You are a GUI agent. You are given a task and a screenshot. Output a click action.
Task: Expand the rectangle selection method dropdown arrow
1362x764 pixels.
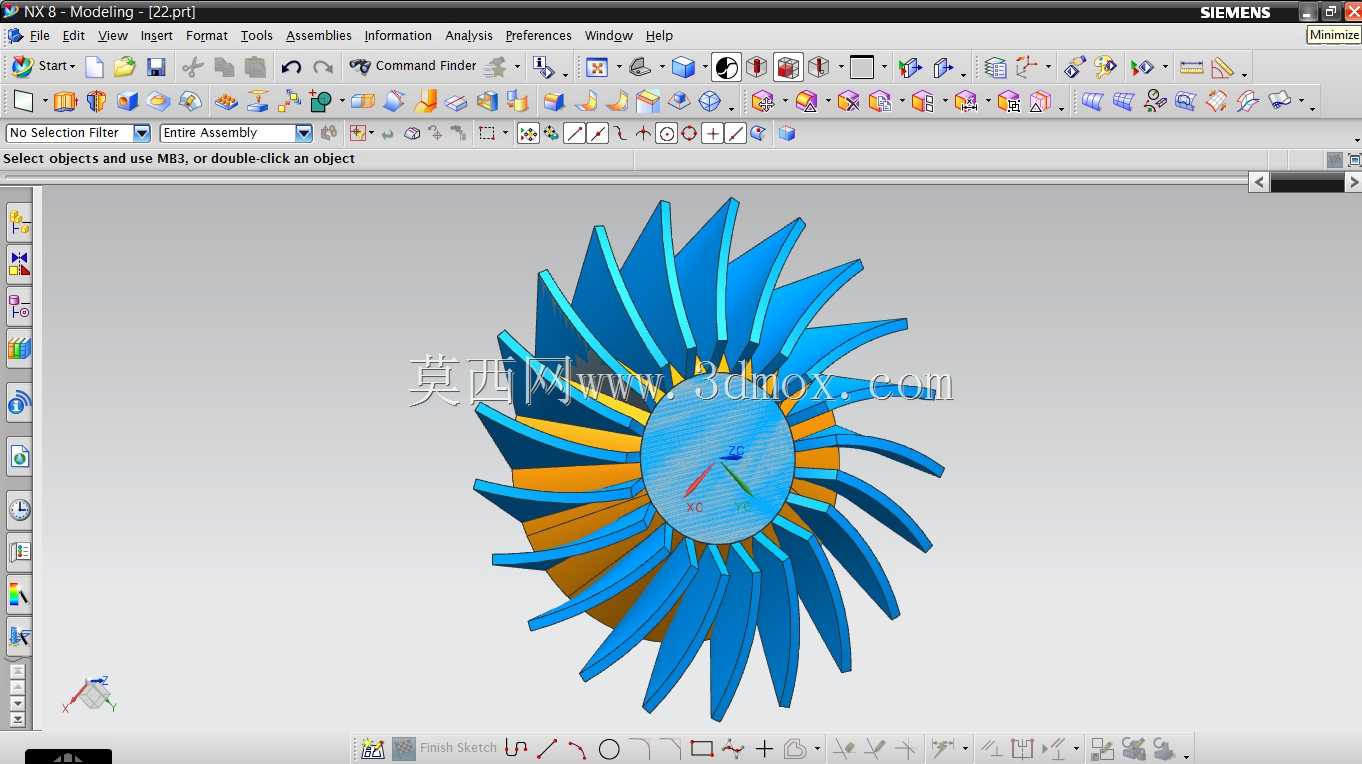tap(505, 133)
